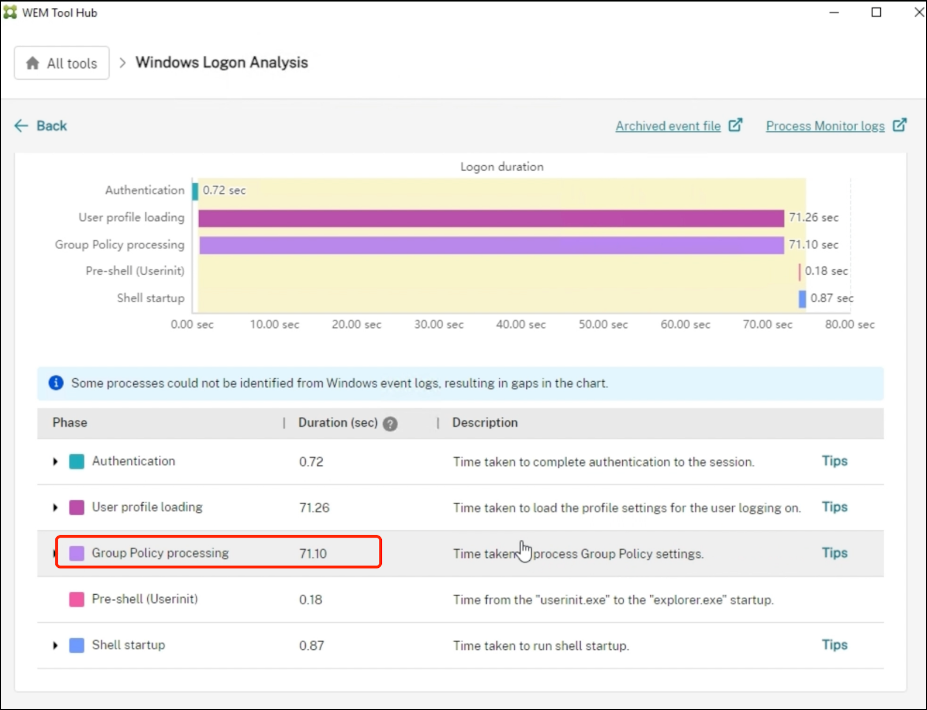The width and height of the screenshot is (927, 710).
Task: Expand the Group Policy processing phase row
Action: [x=55, y=553]
